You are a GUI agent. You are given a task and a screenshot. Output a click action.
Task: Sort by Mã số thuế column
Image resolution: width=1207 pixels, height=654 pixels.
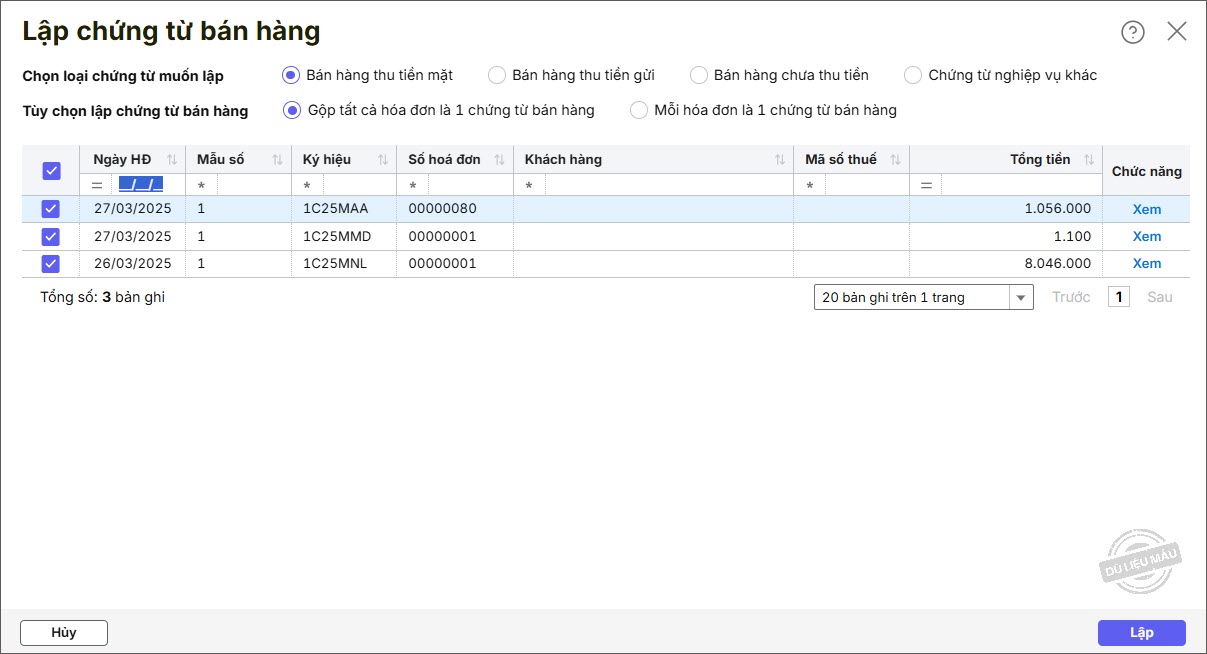click(895, 160)
